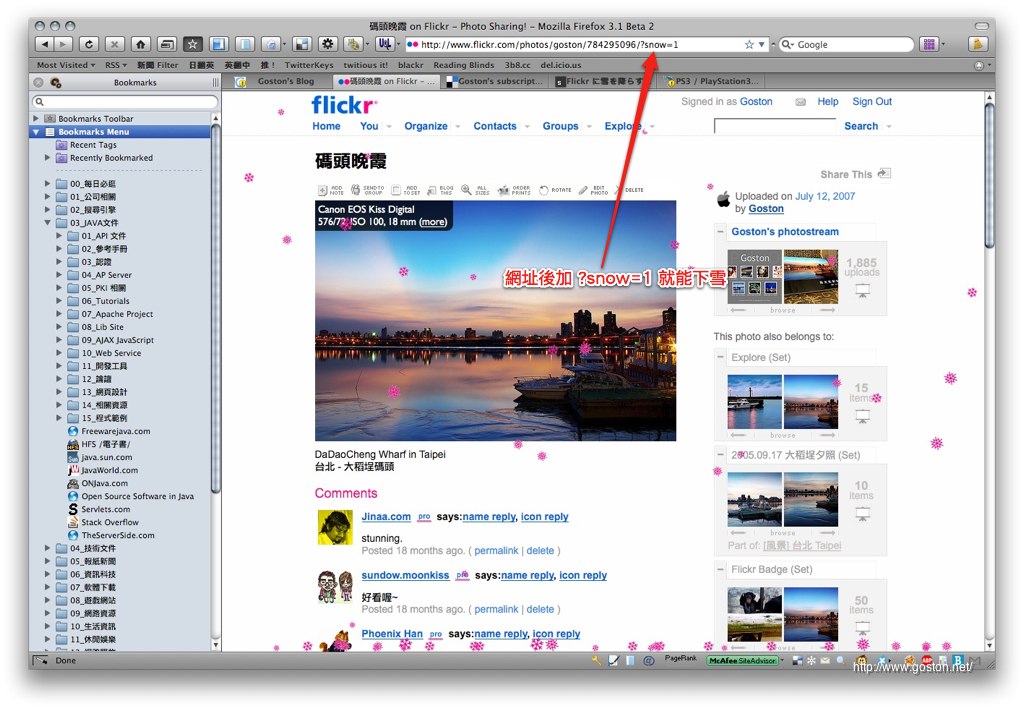Screen dimensions: 1024x709
Task: Click the Stop loading X button
Action: pyautogui.click(x=114, y=44)
